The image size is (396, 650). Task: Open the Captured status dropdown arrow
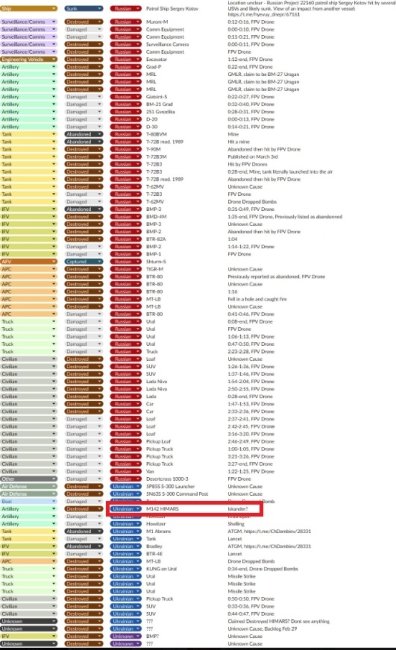click(x=100, y=262)
